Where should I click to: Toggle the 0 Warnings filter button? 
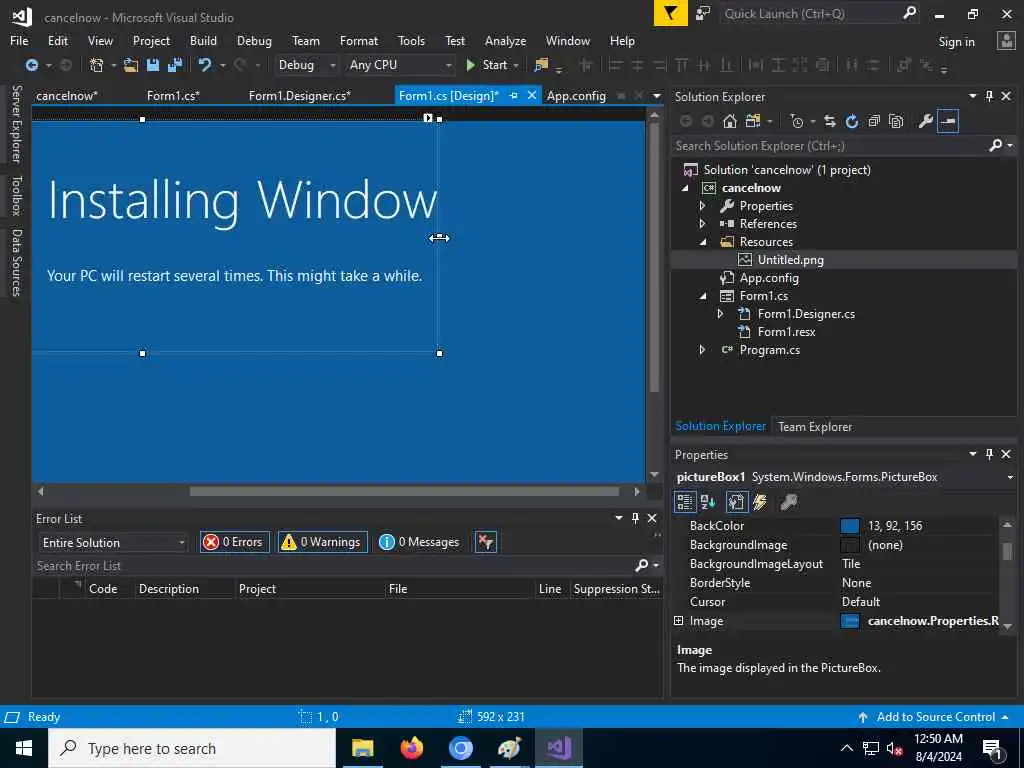323,542
